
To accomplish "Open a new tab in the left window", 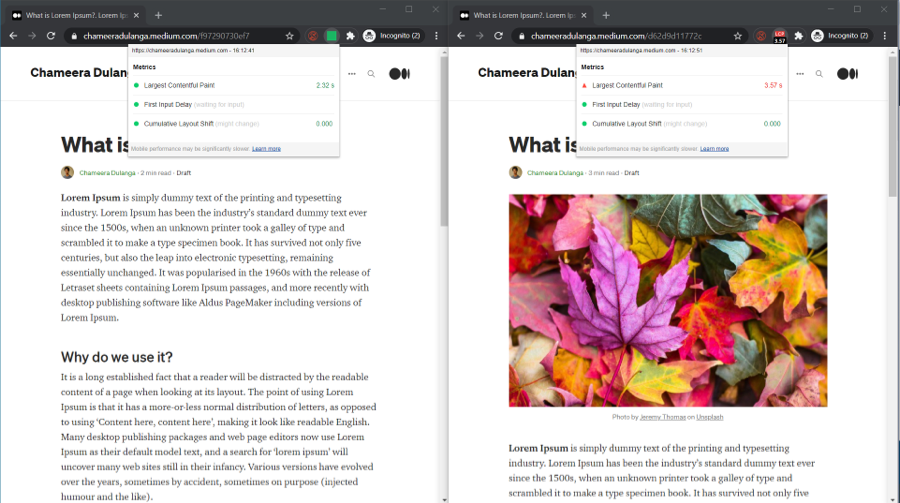I will [158, 16].
